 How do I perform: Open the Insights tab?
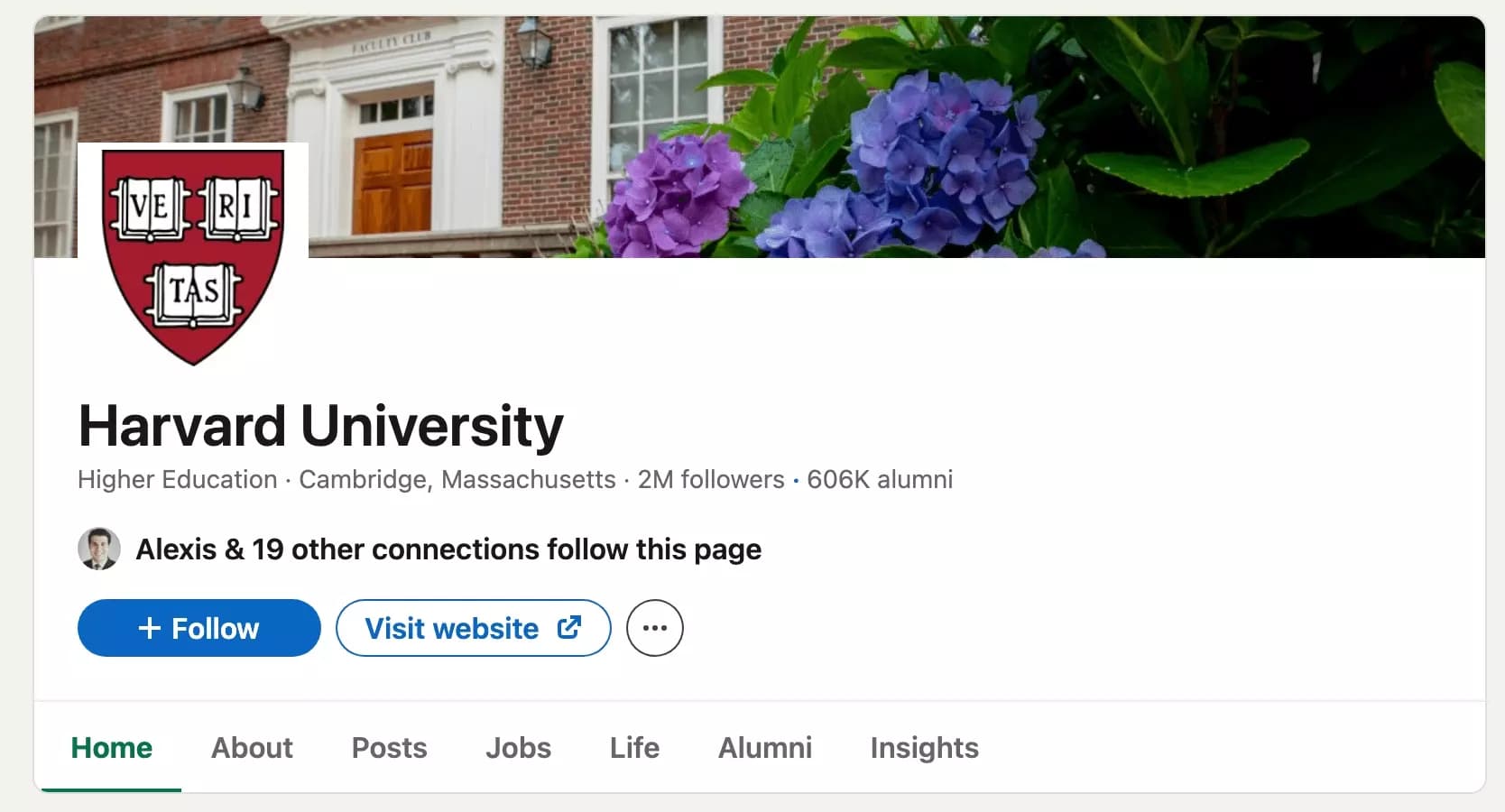click(x=923, y=747)
